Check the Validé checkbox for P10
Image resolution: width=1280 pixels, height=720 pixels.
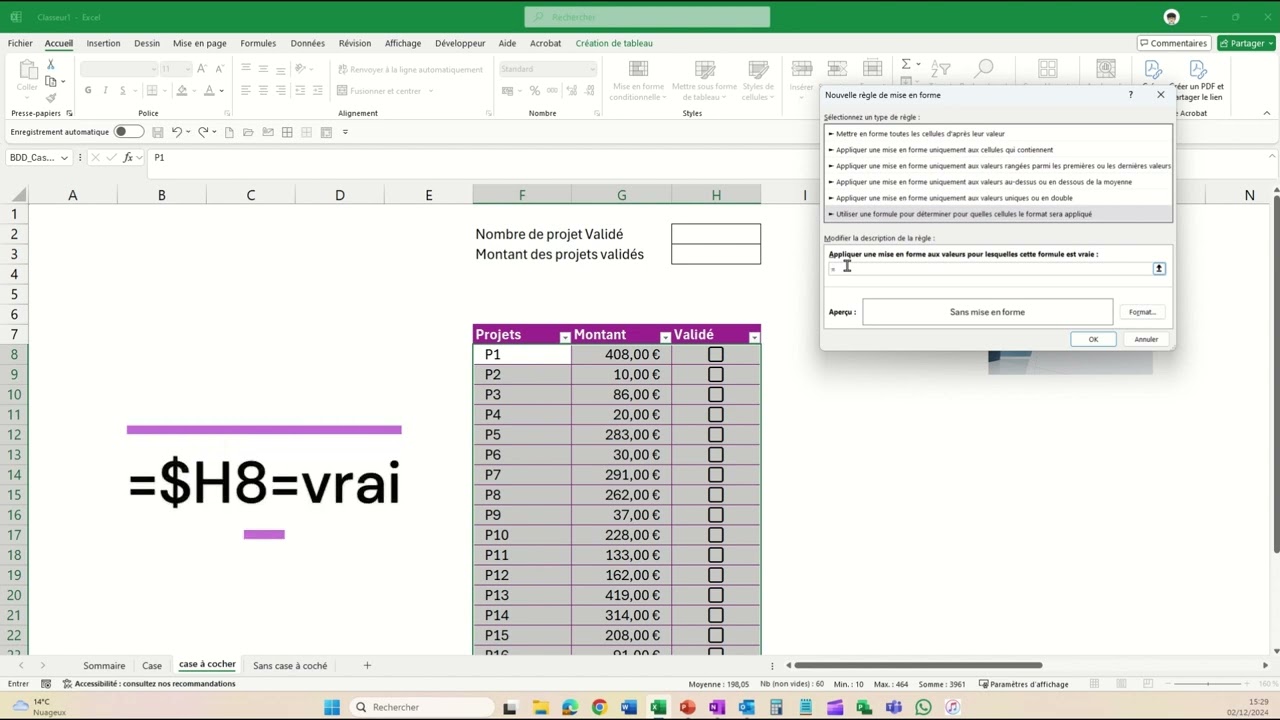click(715, 535)
